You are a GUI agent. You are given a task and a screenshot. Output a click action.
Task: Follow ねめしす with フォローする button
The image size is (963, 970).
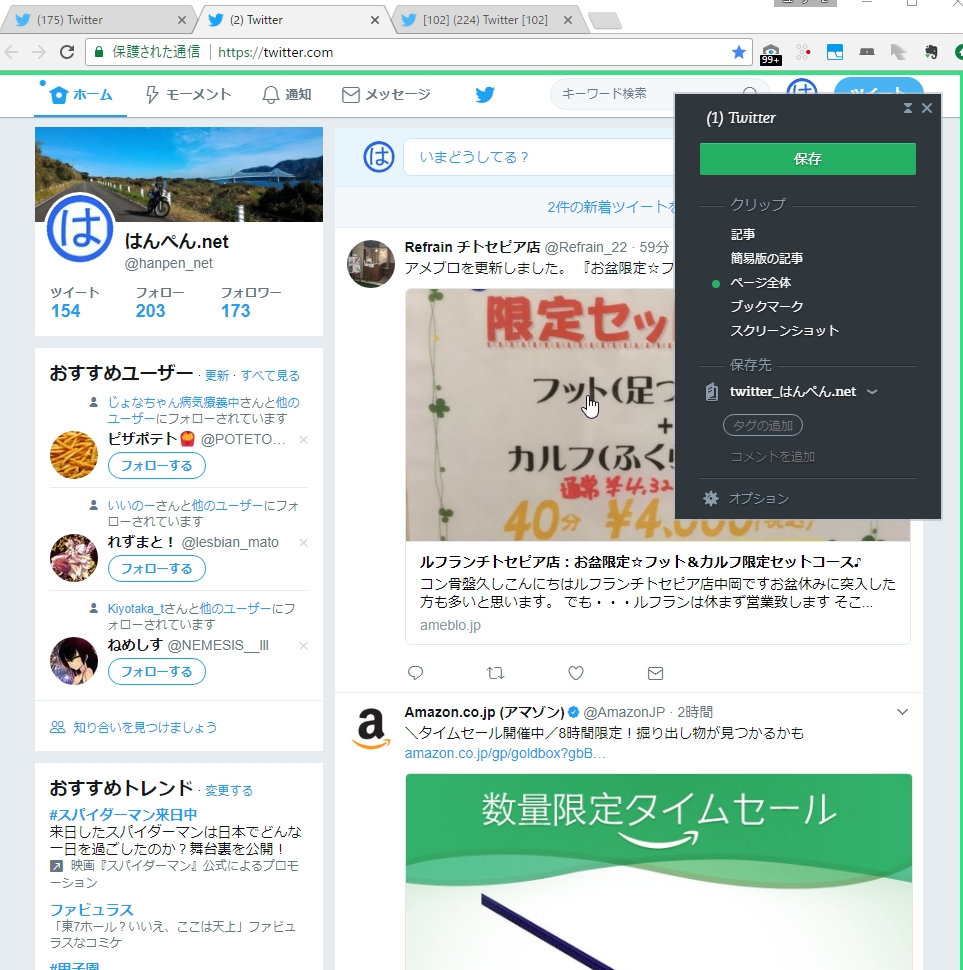(156, 672)
